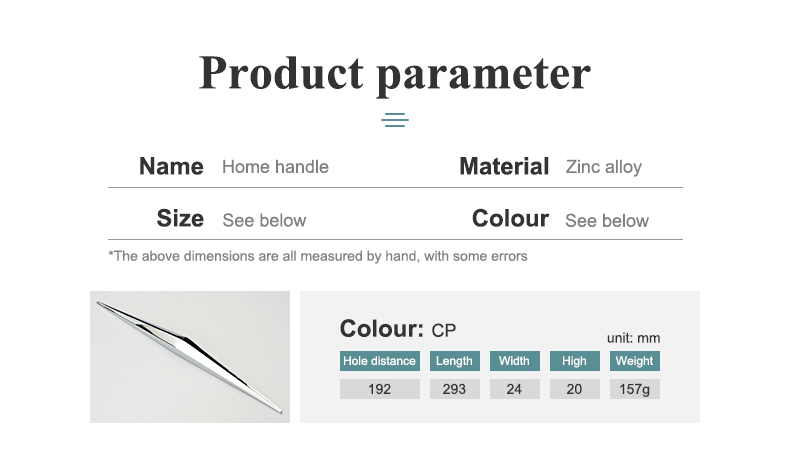Screen dimensions: 790x463
Task: Click the High header cell
Action: pos(574,361)
